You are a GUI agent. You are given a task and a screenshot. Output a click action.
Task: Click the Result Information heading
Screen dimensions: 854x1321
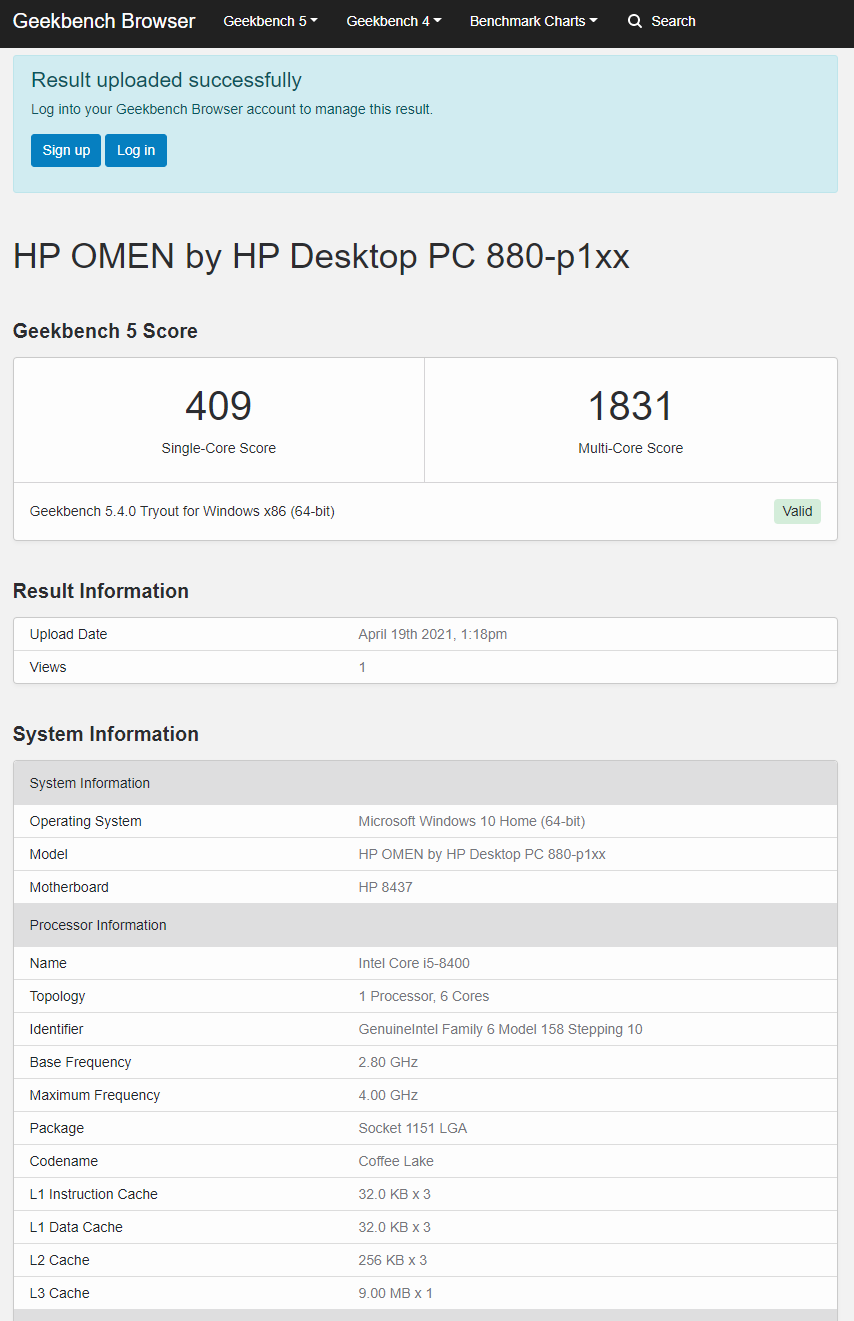pyautogui.click(x=101, y=591)
